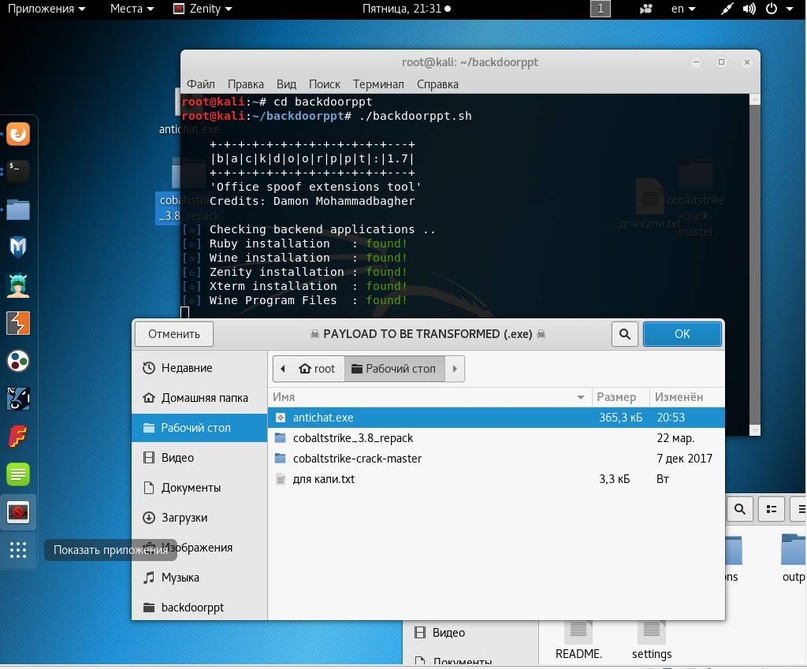Open the green notes app in dock
The width and height of the screenshot is (807, 669).
(x=18, y=474)
